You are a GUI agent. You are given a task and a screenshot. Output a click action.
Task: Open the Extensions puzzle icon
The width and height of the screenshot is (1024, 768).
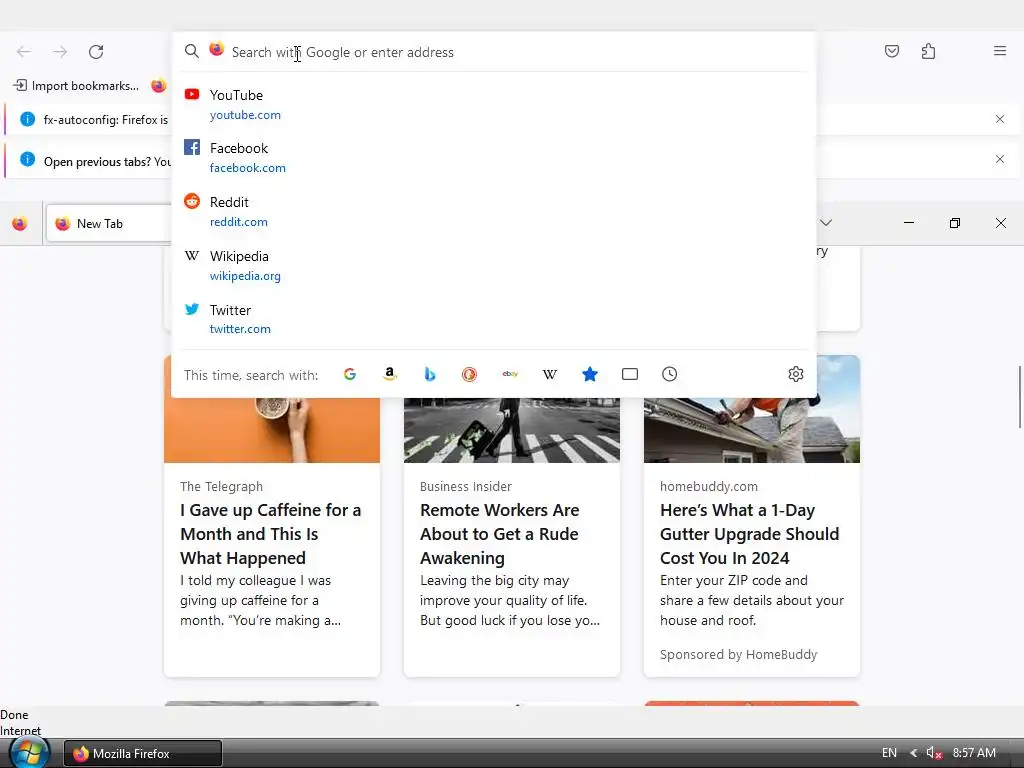928,51
